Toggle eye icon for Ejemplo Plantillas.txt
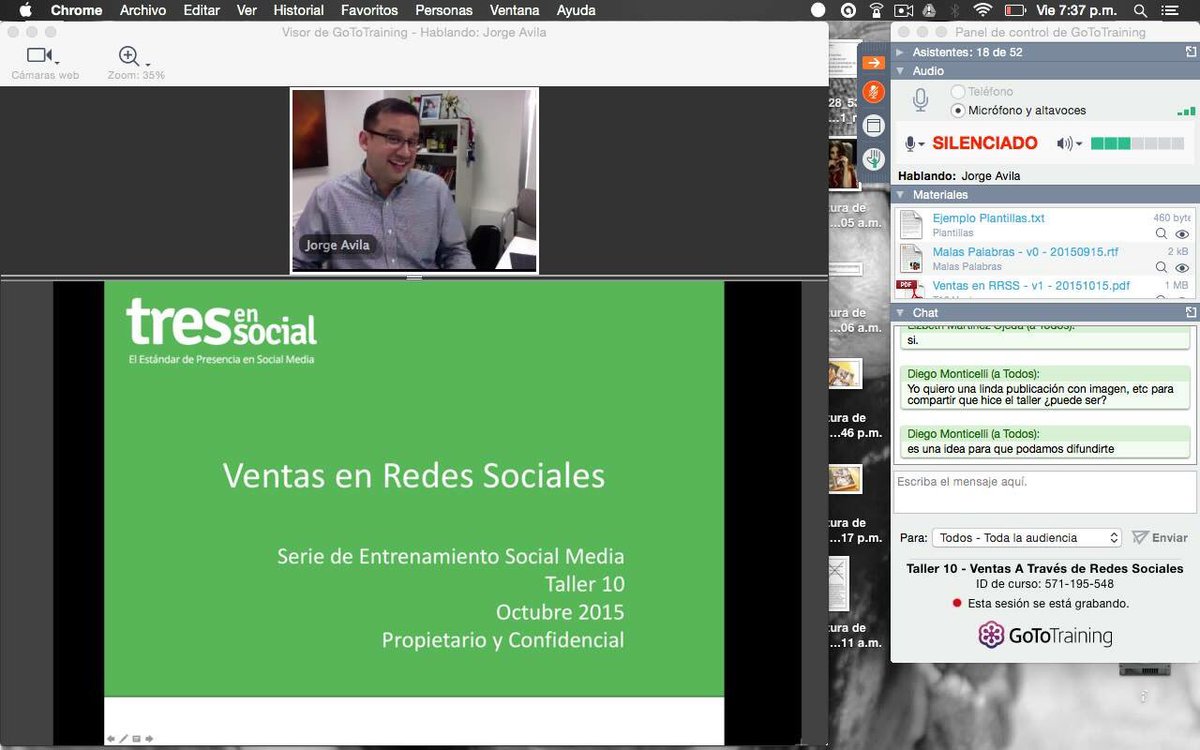The width and height of the screenshot is (1200, 750). click(1182, 234)
